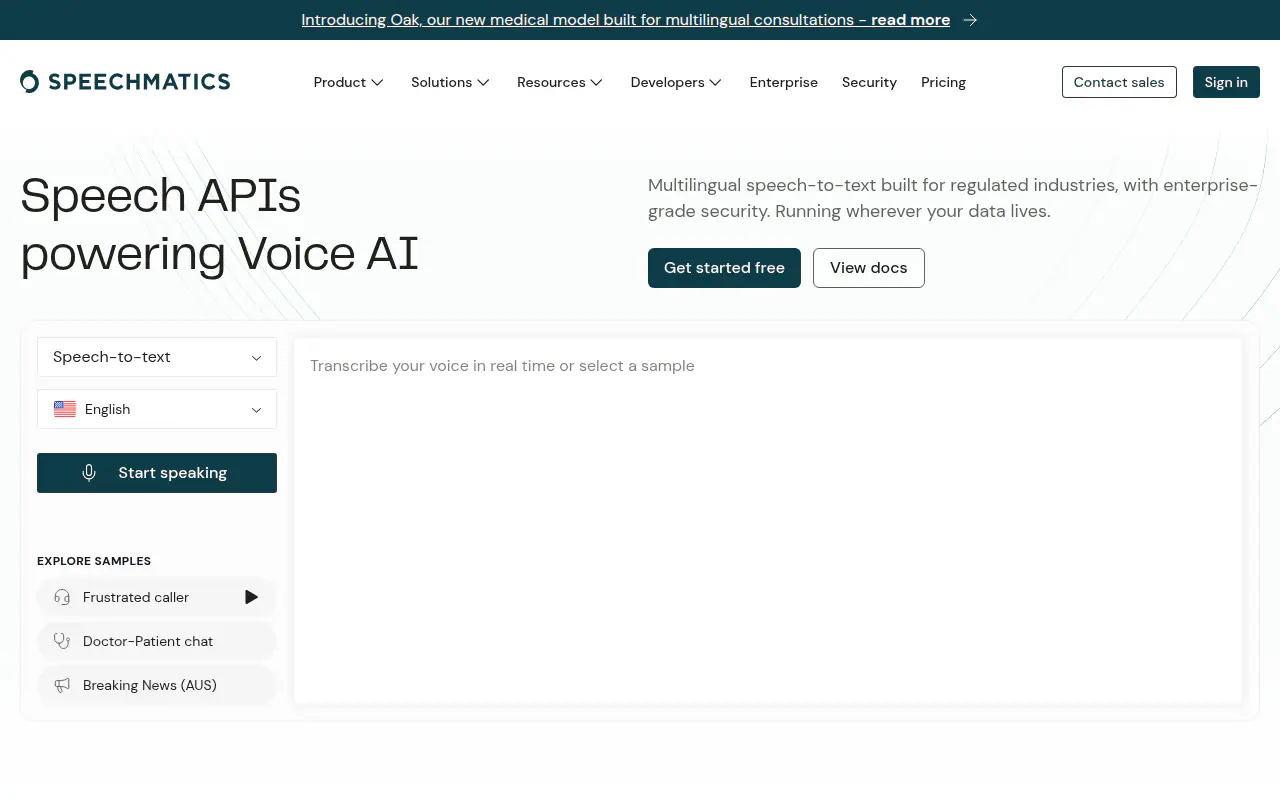Click the headset icon beside Frustrated caller

click(62, 597)
